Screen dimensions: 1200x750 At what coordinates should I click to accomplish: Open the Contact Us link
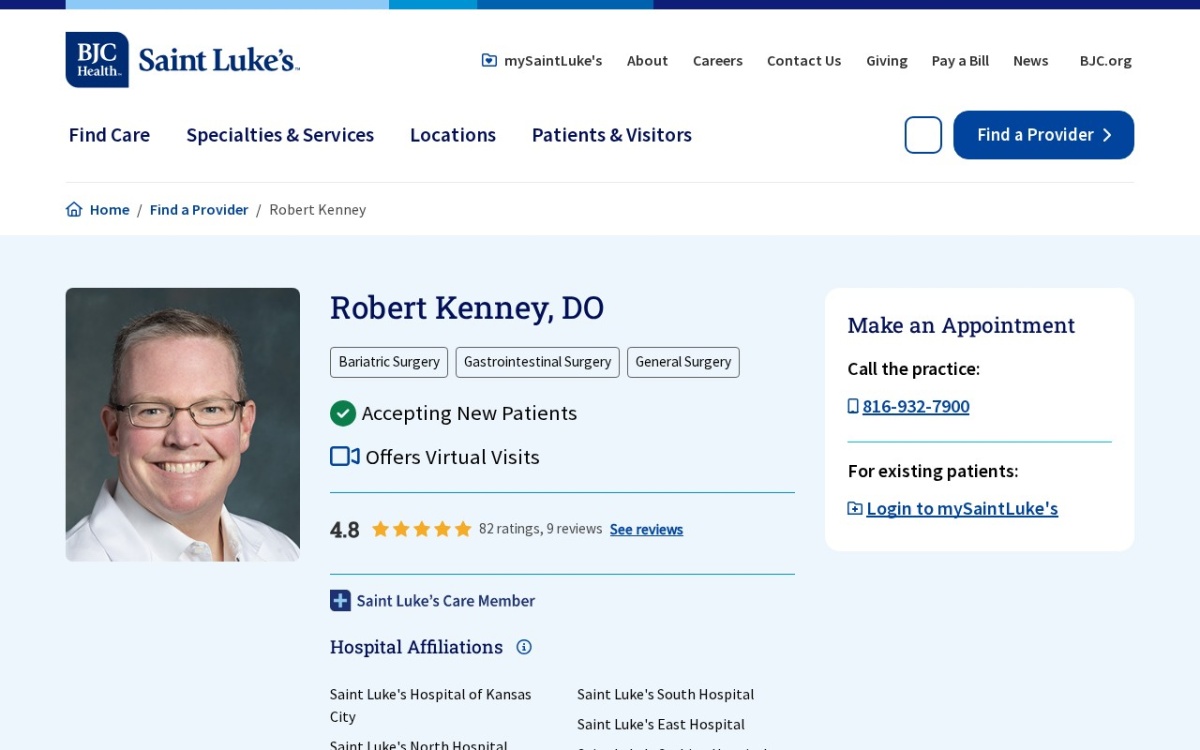tap(804, 61)
